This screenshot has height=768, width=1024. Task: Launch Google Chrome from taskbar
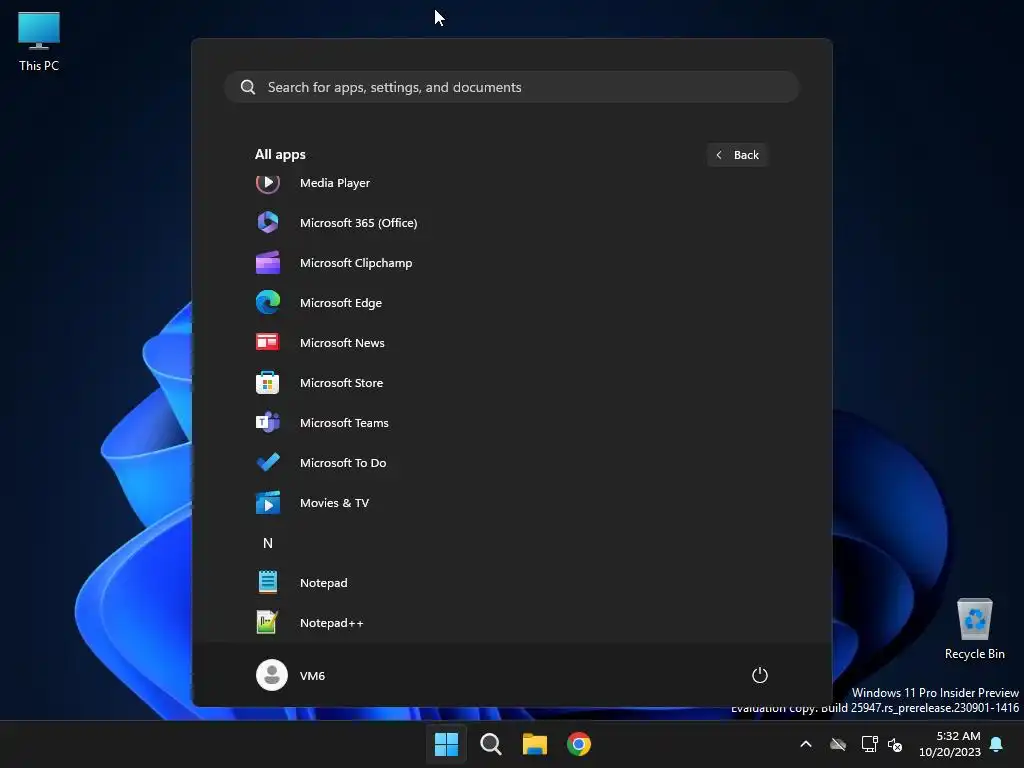click(579, 744)
